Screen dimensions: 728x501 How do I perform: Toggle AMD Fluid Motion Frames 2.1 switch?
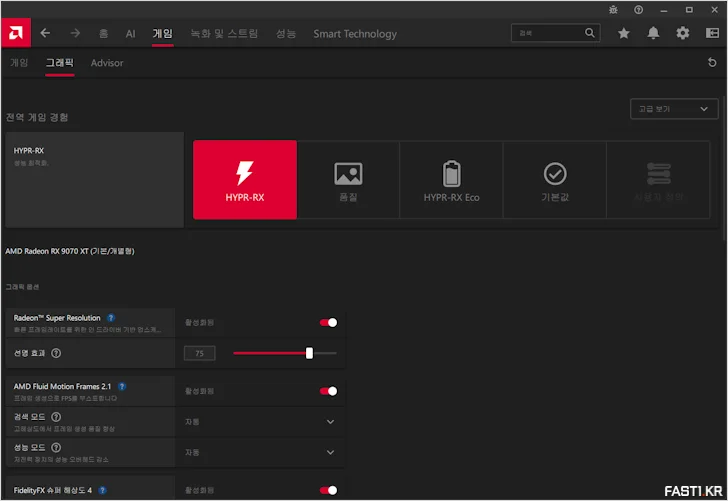point(328,391)
